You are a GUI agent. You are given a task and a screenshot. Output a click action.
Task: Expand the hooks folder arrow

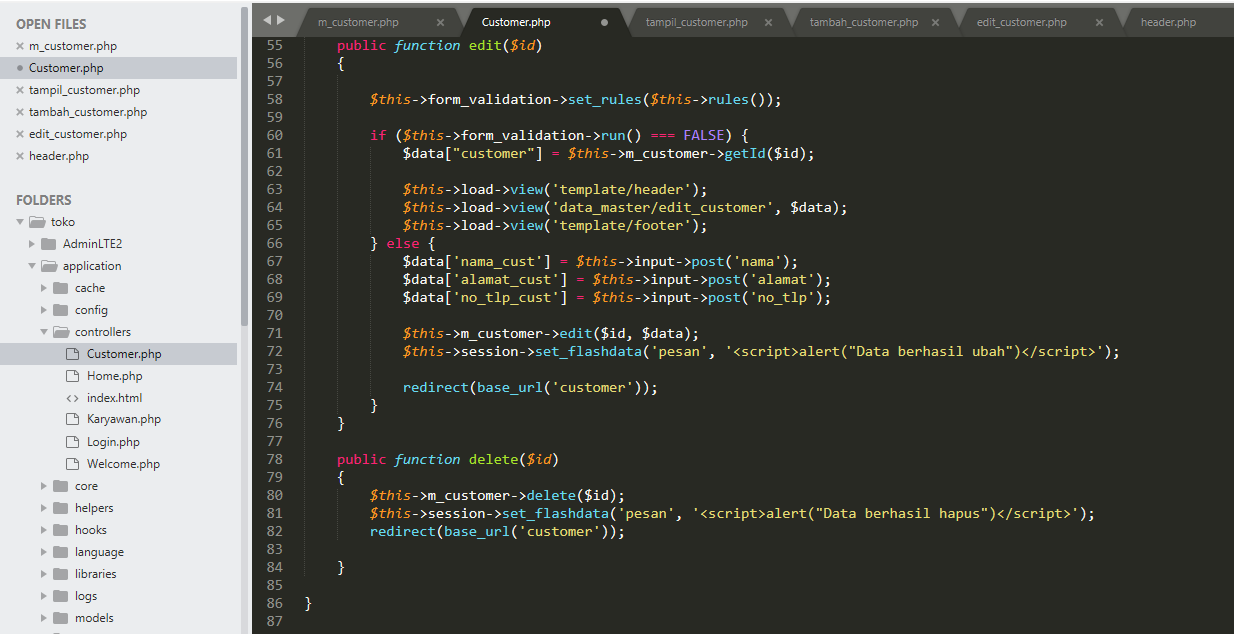[x=44, y=530]
